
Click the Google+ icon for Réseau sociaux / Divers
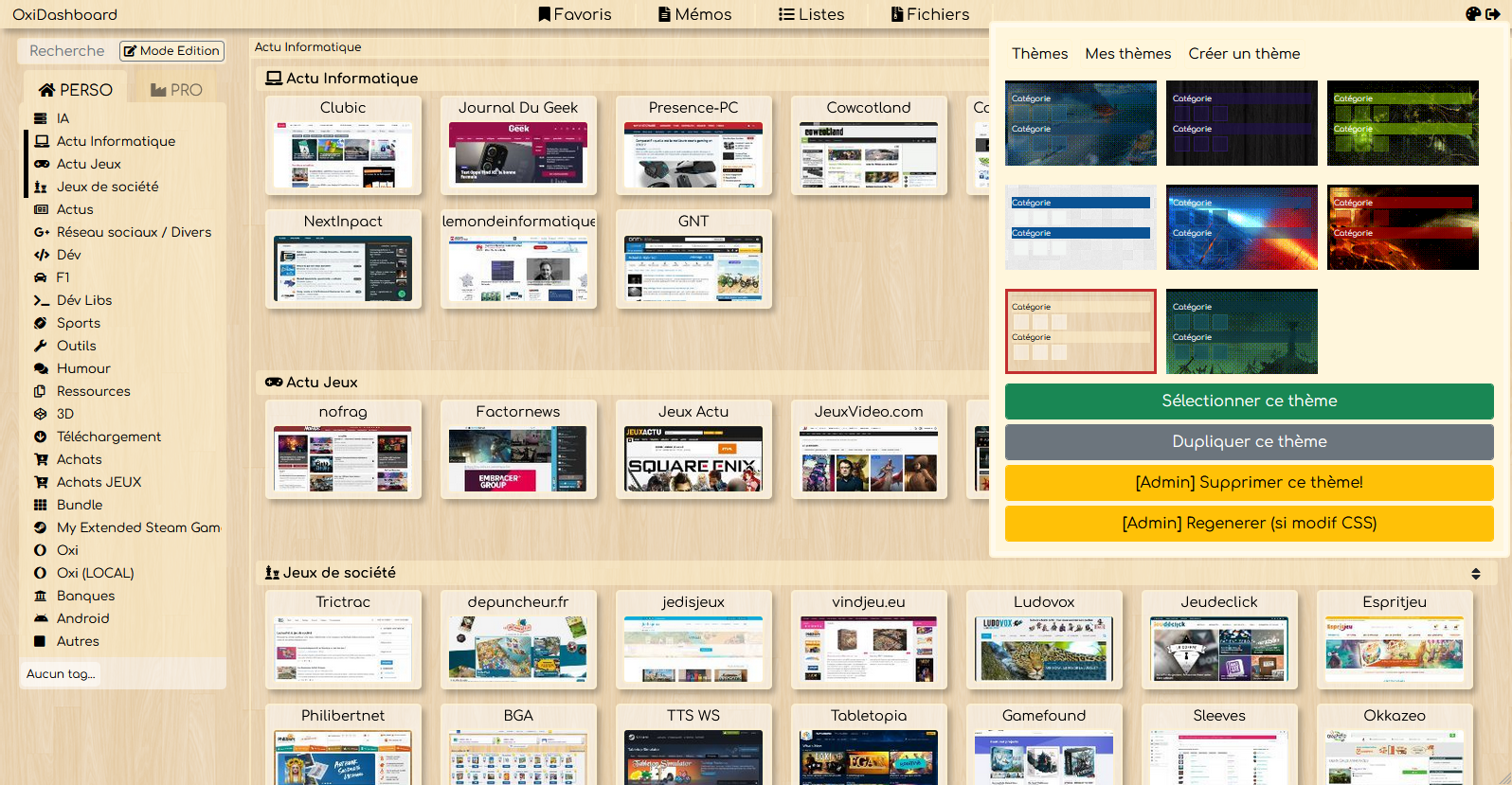[42, 232]
